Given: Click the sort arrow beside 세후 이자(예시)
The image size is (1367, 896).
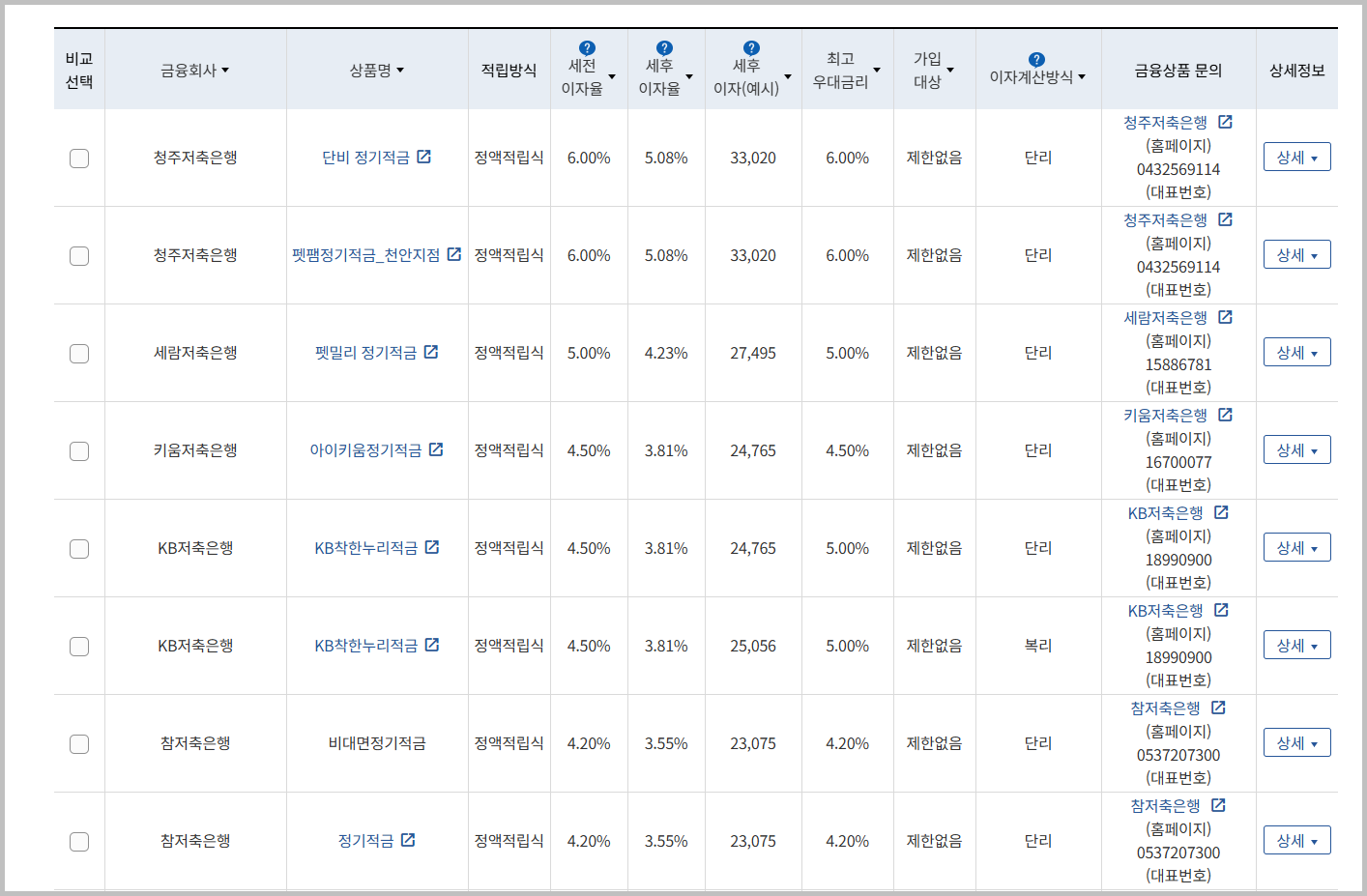Looking at the screenshot, I should point(788,77).
